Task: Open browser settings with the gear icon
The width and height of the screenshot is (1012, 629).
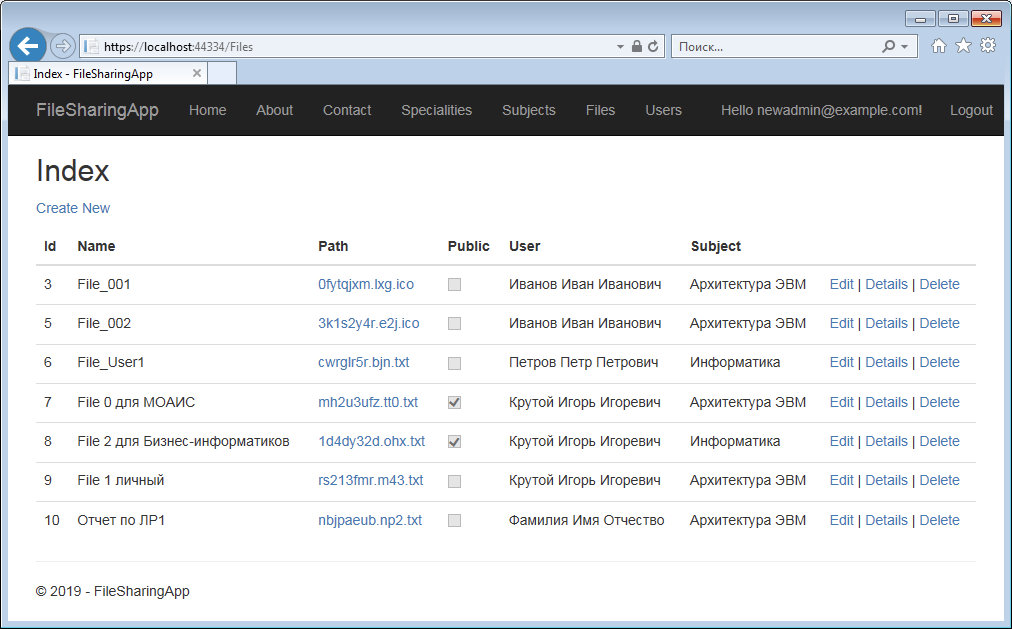Action: click(x=989, y=45)
